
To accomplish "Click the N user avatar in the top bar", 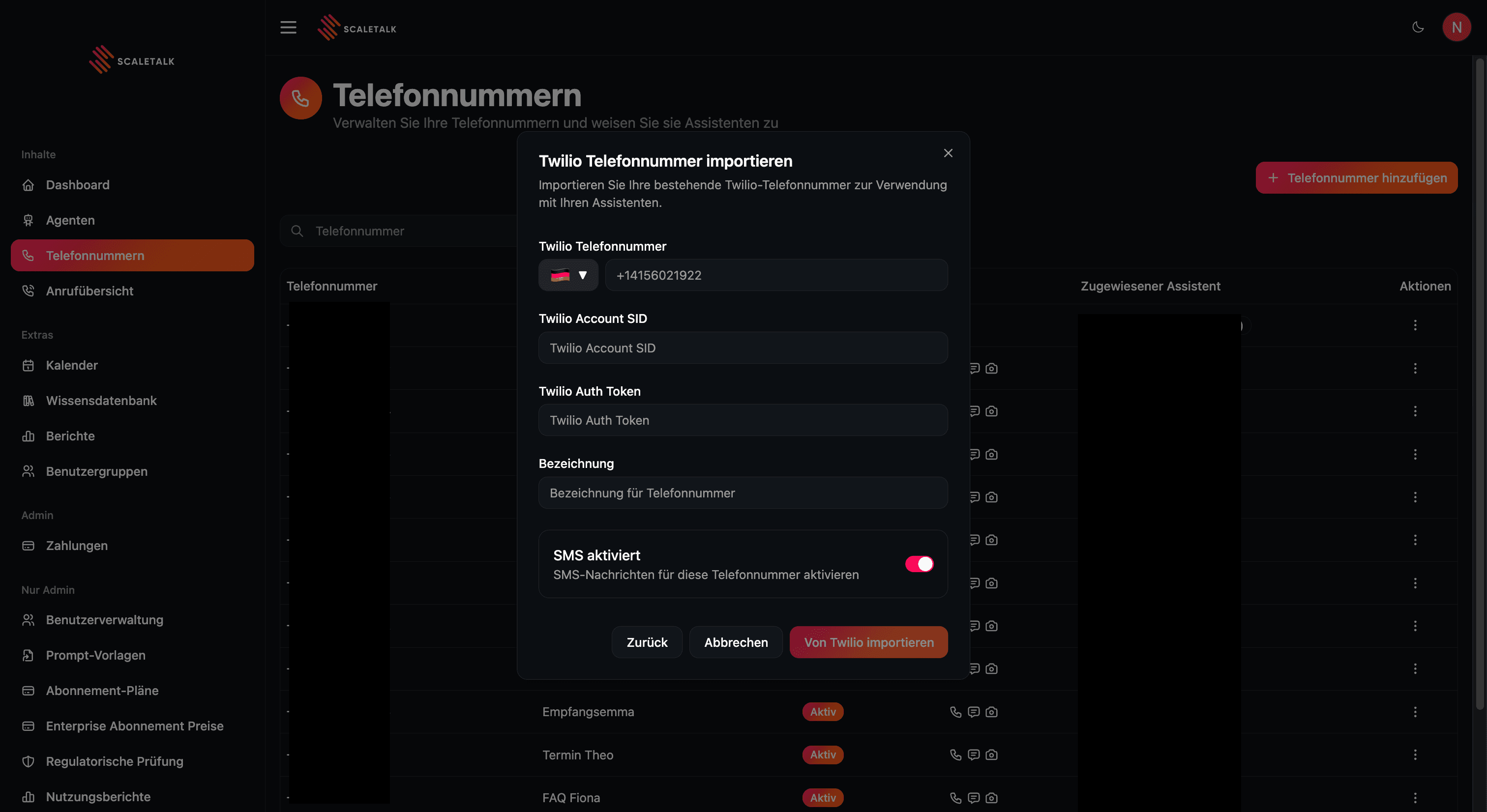I will coord(1457,27).
